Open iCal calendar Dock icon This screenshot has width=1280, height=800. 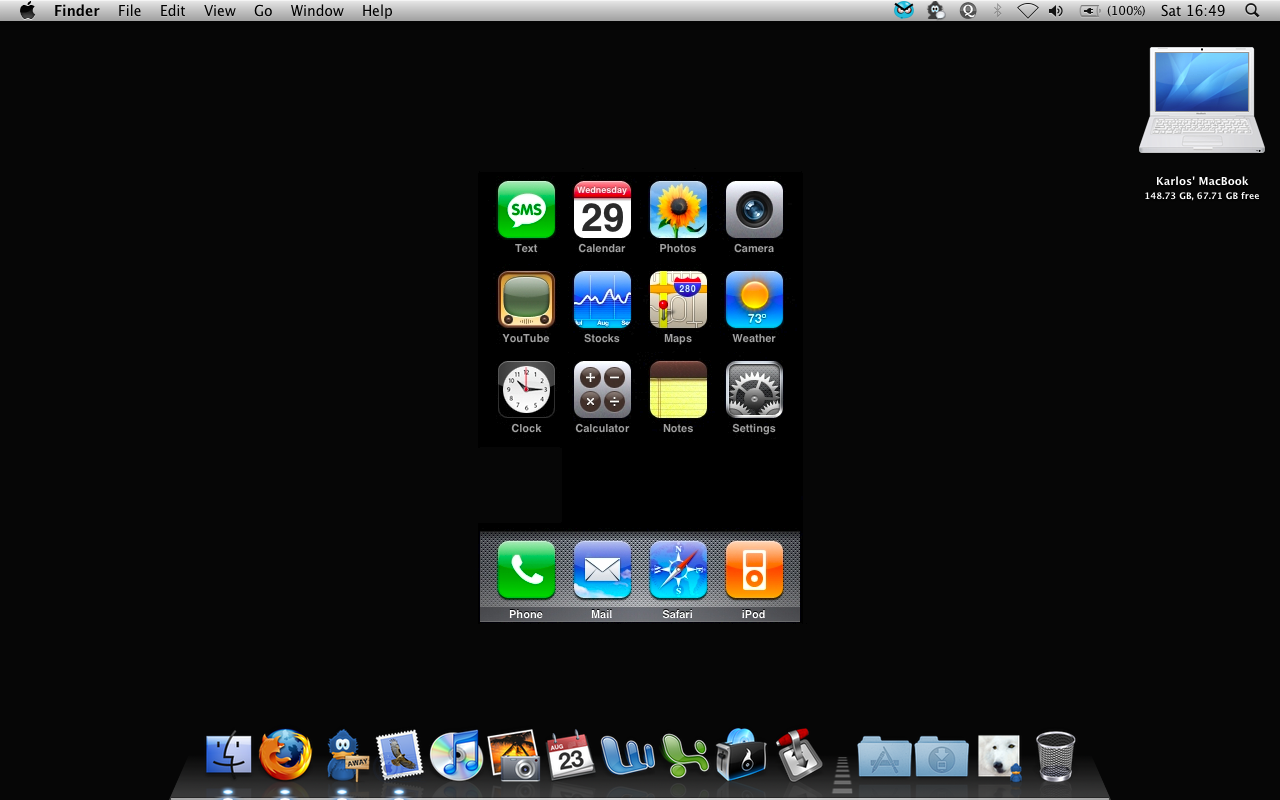(571, 756)
